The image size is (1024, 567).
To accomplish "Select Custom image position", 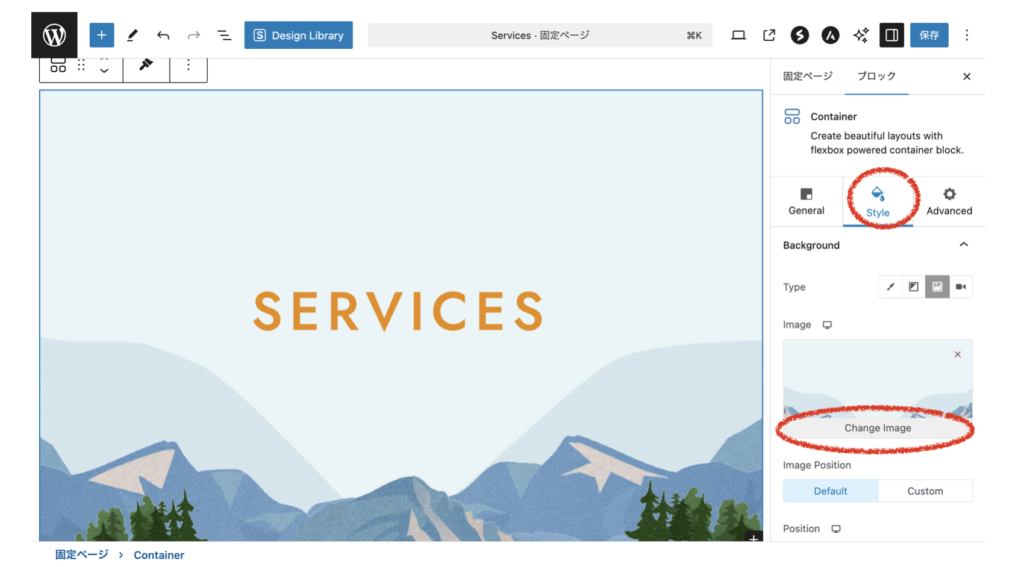I will pos(924,491).
